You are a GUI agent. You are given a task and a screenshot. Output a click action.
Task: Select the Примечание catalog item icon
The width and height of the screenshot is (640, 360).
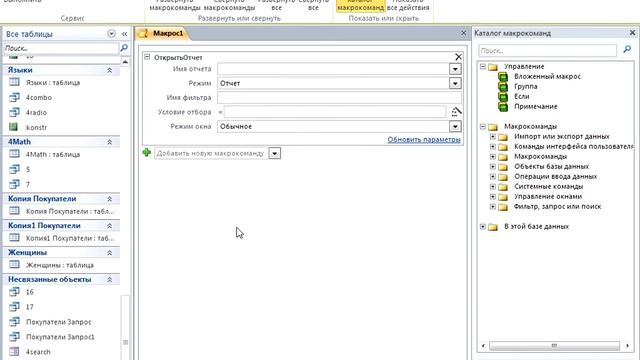point(503,107)
